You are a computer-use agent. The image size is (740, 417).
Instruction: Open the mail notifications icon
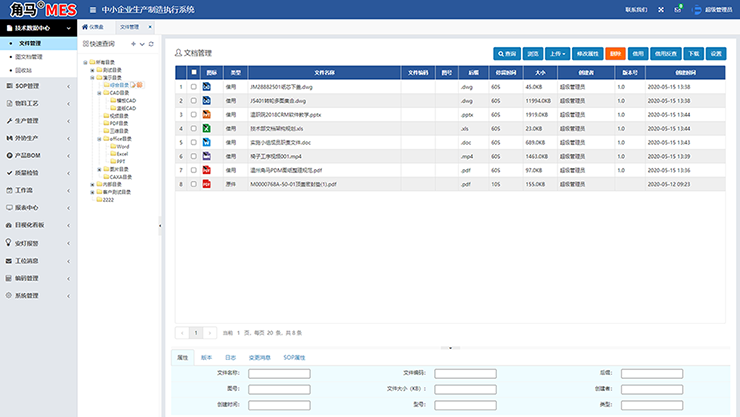point(677,10)
